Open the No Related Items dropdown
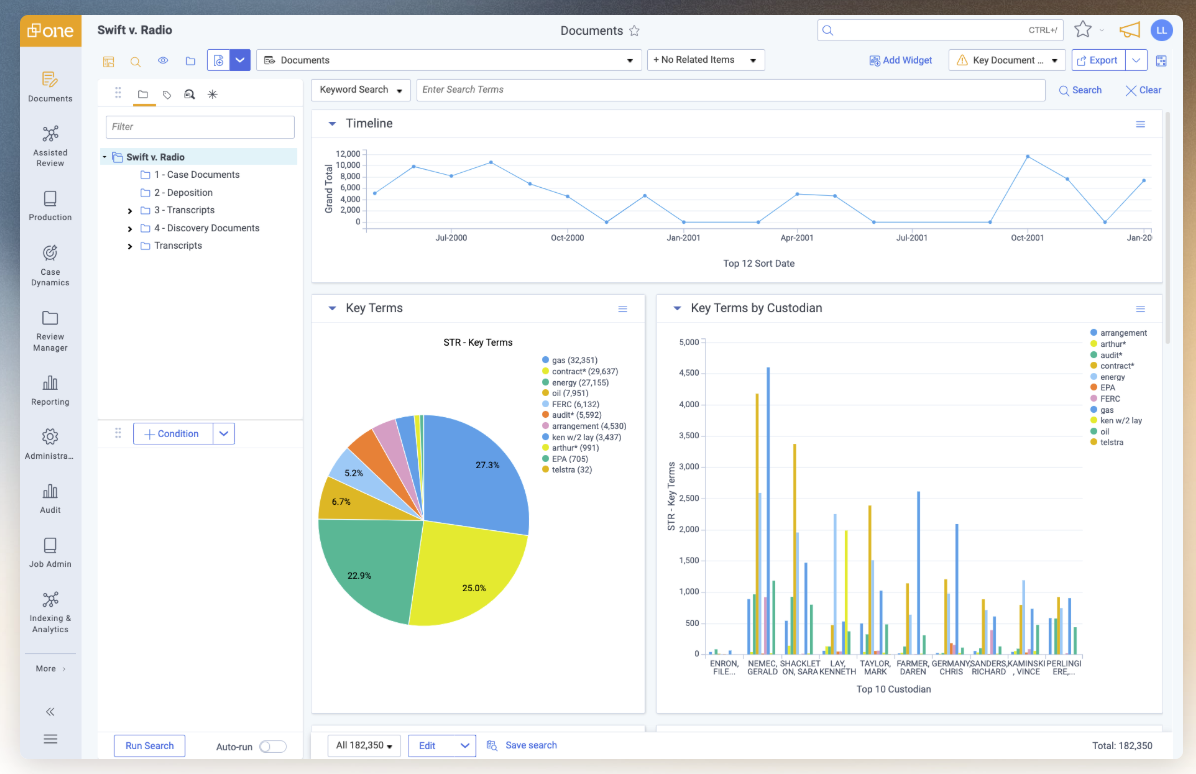Image resolution: width=1196 pixels, height=774 pixels. tap(705, 60)
